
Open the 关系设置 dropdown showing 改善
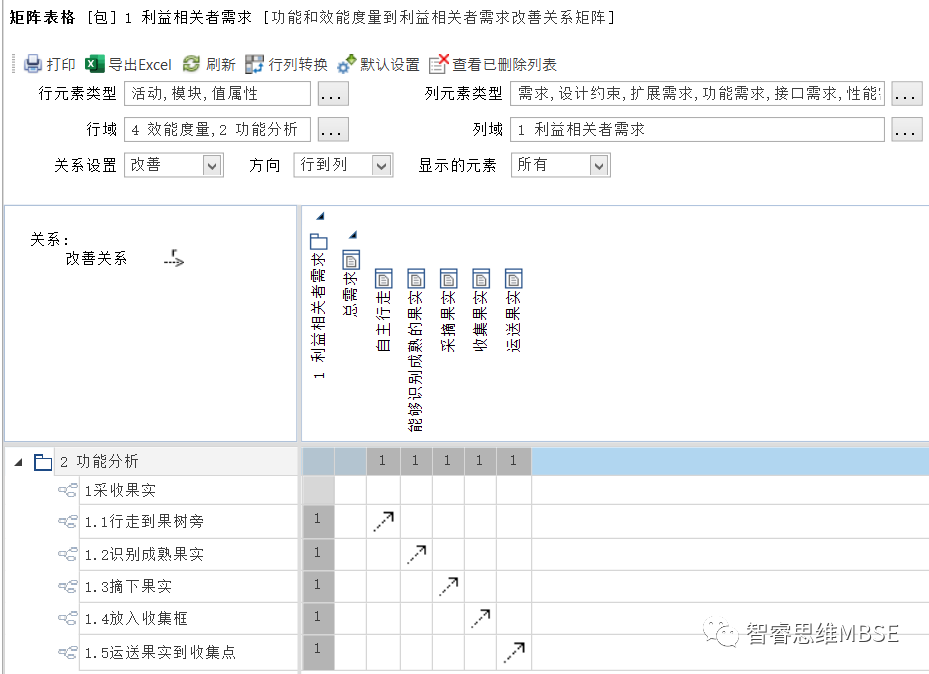[x=214, y=165]
